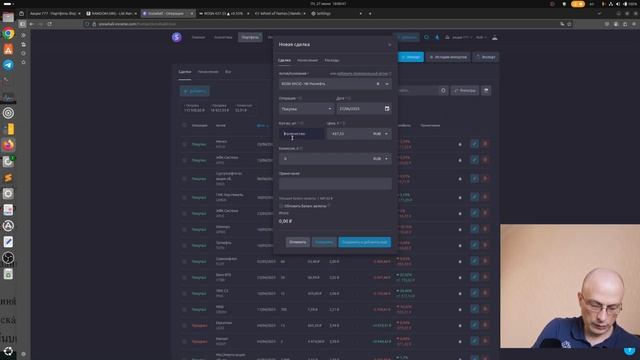Open the table settings icon beside Фильтры
This screenshot has height=360, width=640.
tap(486, 90)
